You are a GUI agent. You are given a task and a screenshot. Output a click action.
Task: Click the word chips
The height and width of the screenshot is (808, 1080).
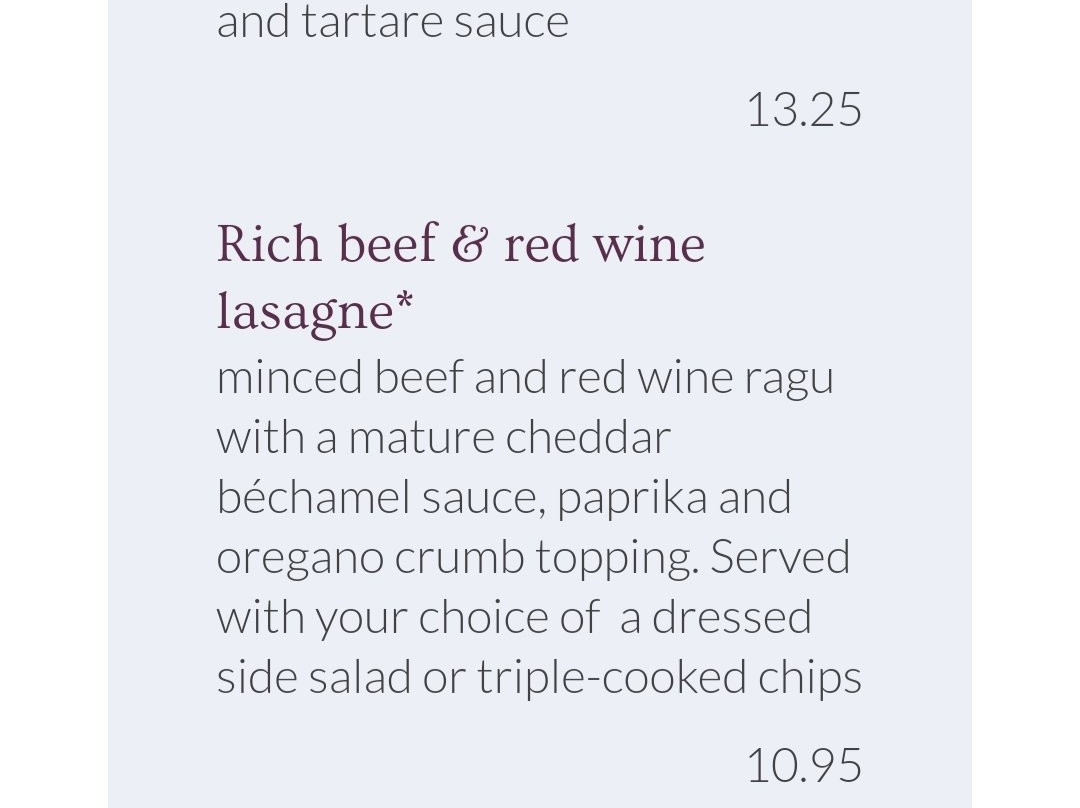click(x=810, y=679)
